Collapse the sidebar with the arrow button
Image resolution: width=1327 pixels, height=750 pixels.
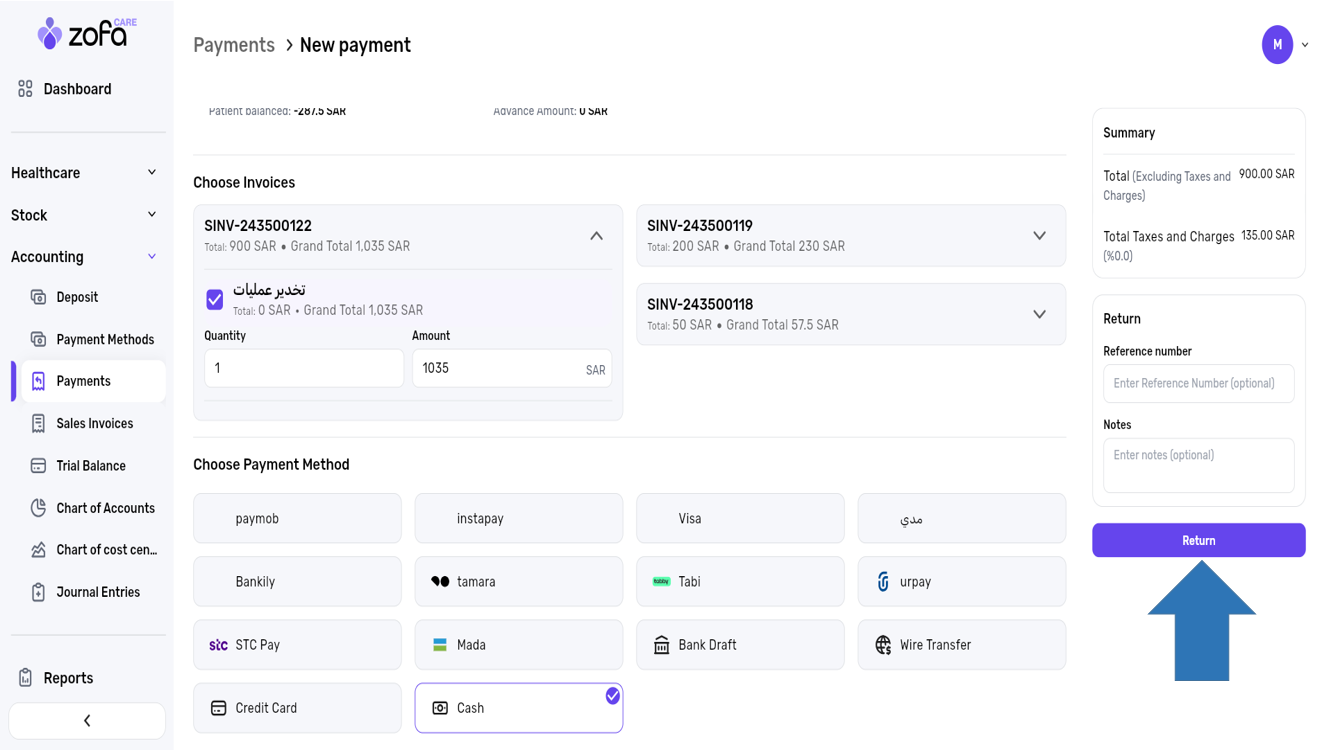[x=87, y=721]
